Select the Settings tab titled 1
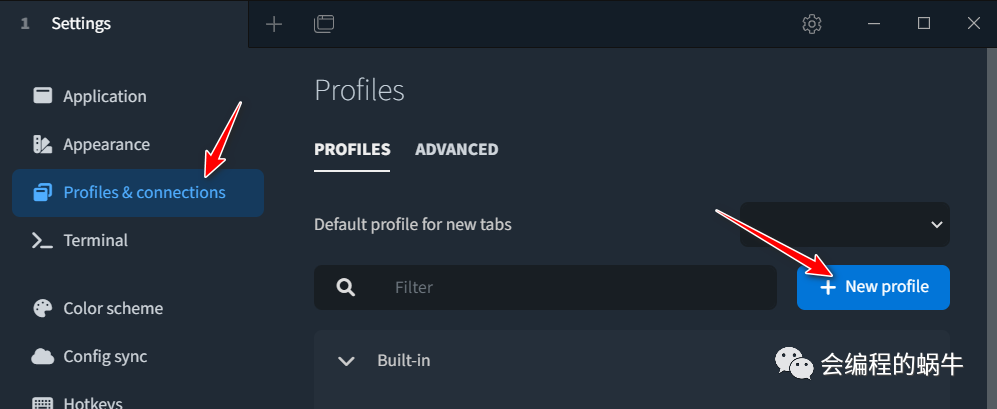997x409 pixels. click(124, 24)
